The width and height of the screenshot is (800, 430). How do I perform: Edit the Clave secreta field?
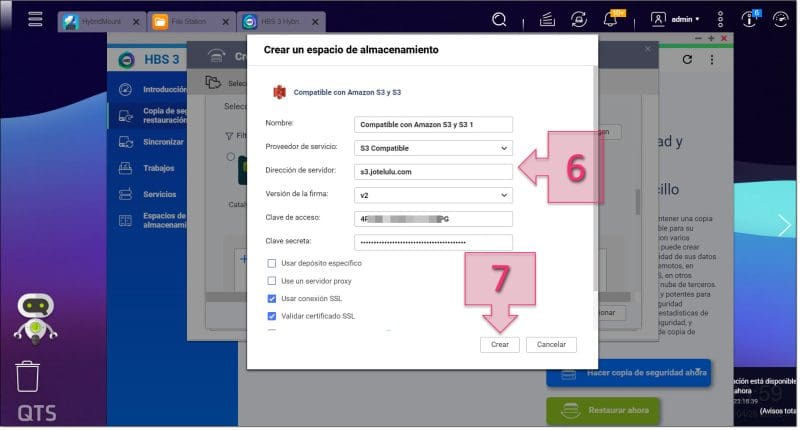click(433, 242)
